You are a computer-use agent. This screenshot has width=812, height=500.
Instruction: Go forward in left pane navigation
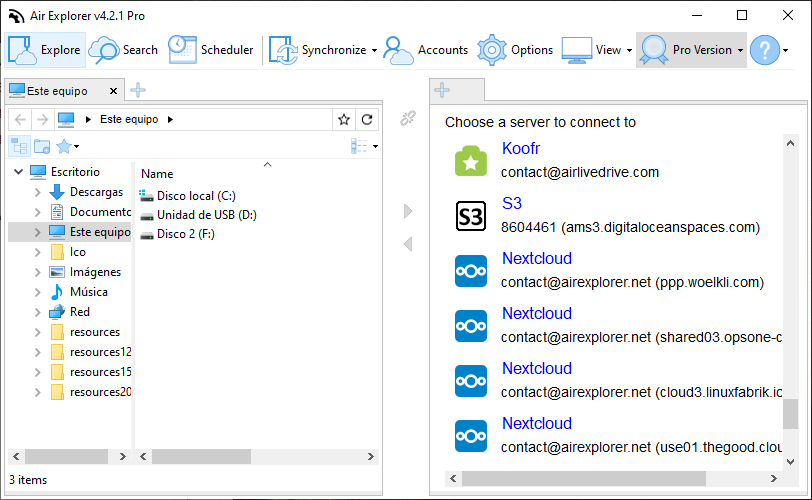pos(42,120)
